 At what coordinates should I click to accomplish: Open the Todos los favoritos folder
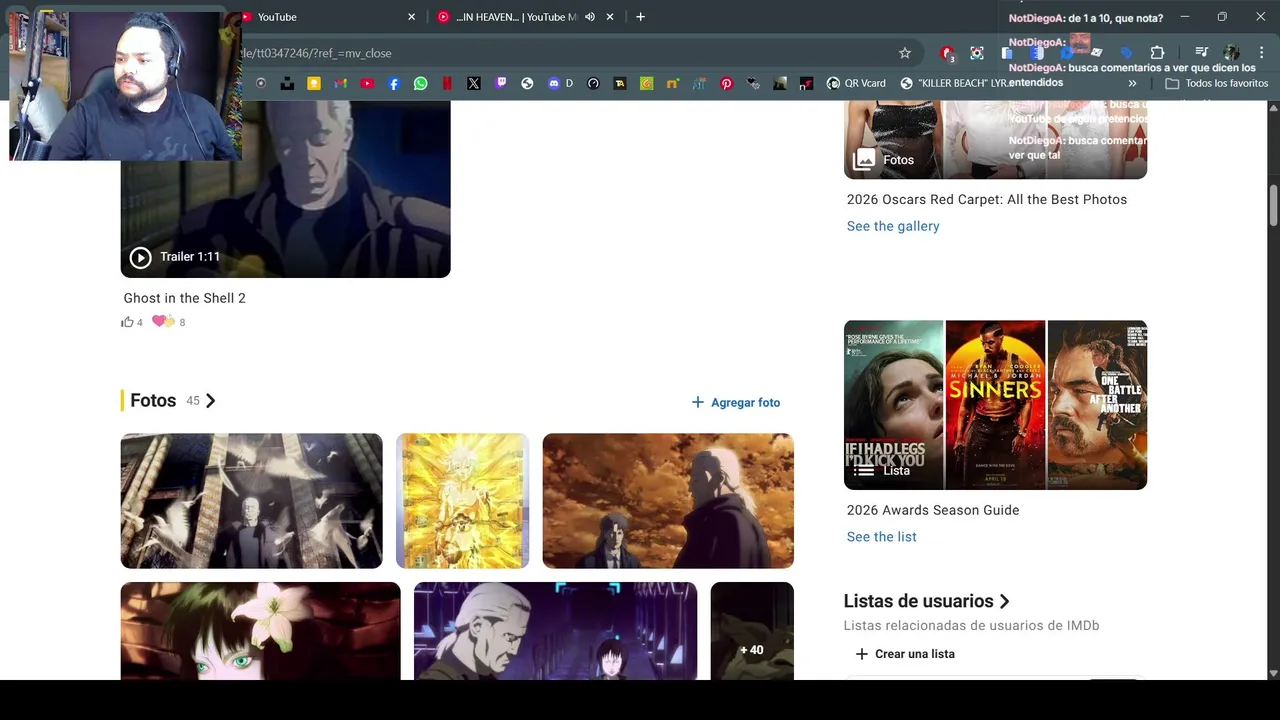[x=1217, y=84]
